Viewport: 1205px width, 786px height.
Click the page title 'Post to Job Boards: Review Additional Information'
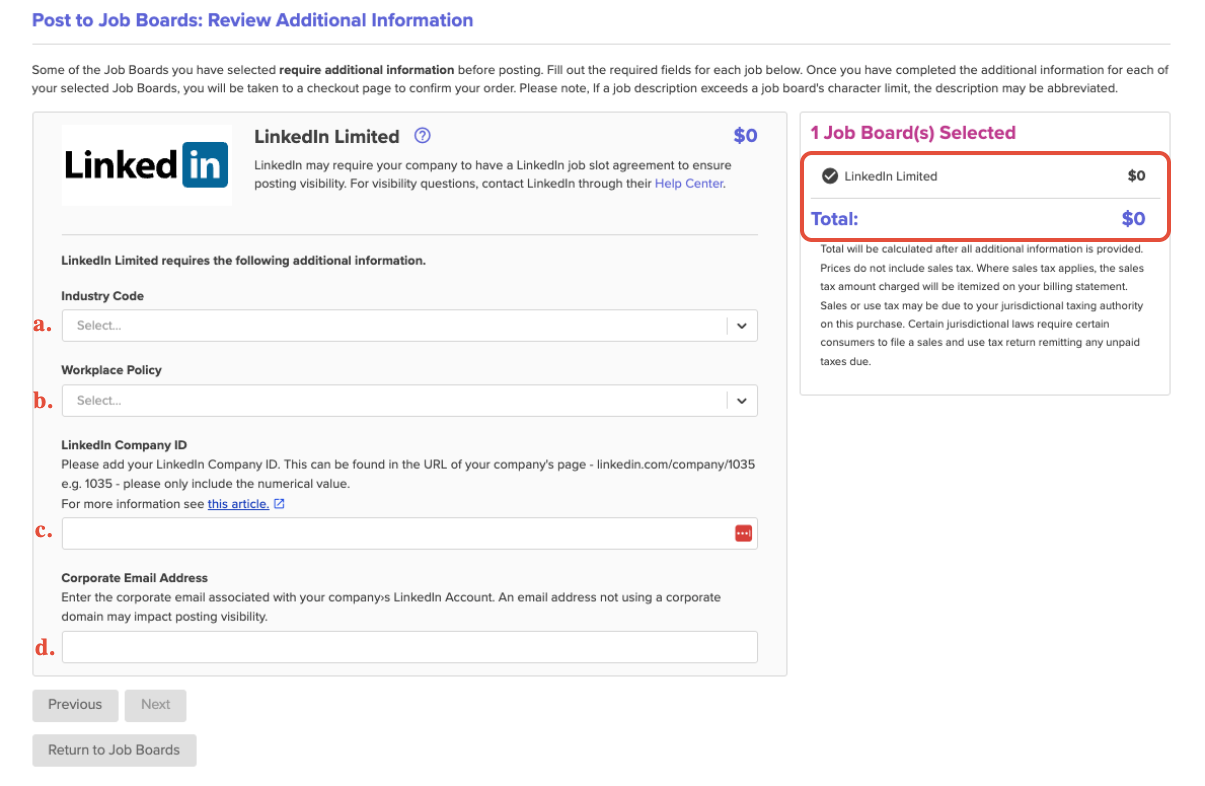(253, 20)
